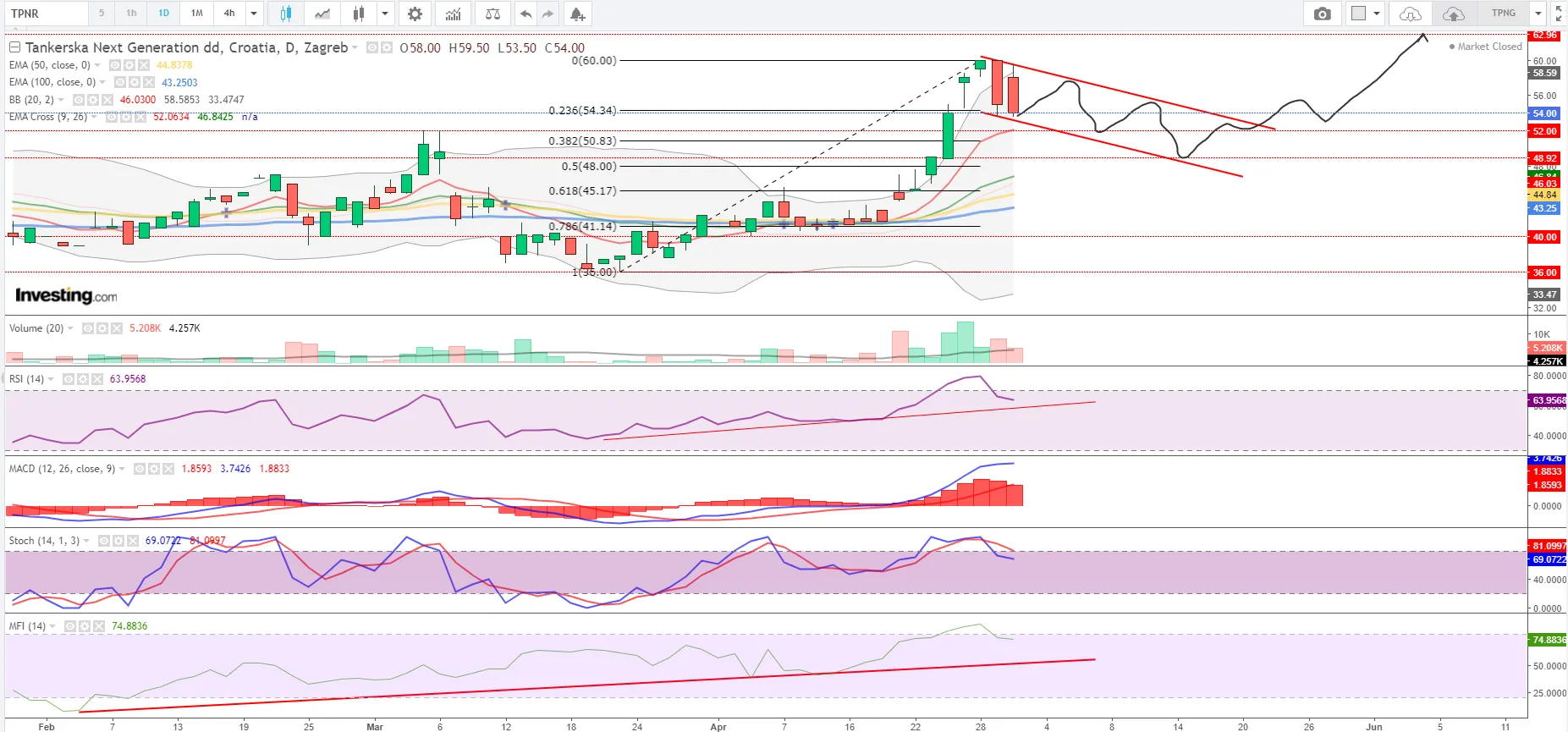Screen dimensions: 1568x732
Task: Click the compare symbols scales icon
Action: point(492,14)
